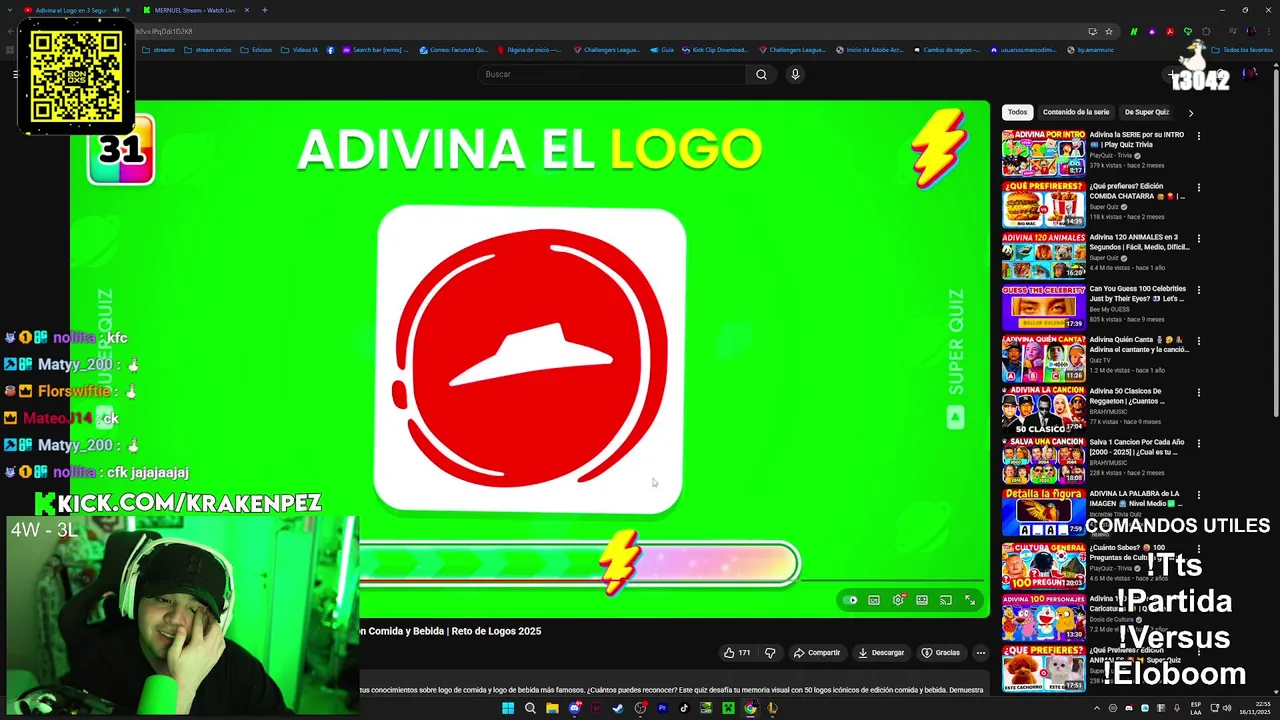The width and height of the screenshot is (1280, 720).
Task: Toggle autoplay switch in video player
Action: 850,600
